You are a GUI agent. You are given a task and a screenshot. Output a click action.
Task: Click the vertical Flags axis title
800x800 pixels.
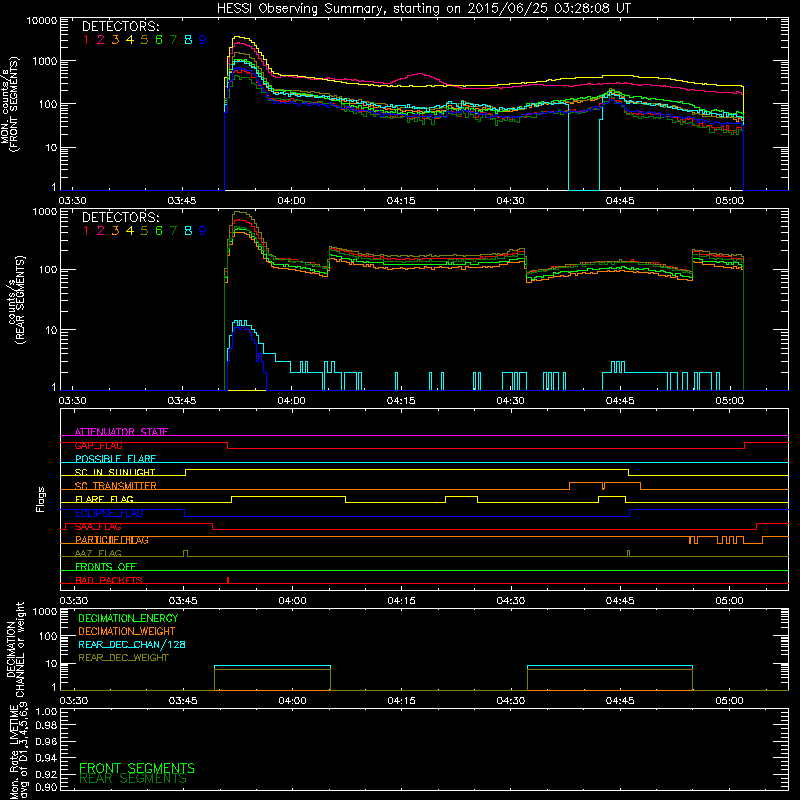pyautogui.click(x=41, y=499)
